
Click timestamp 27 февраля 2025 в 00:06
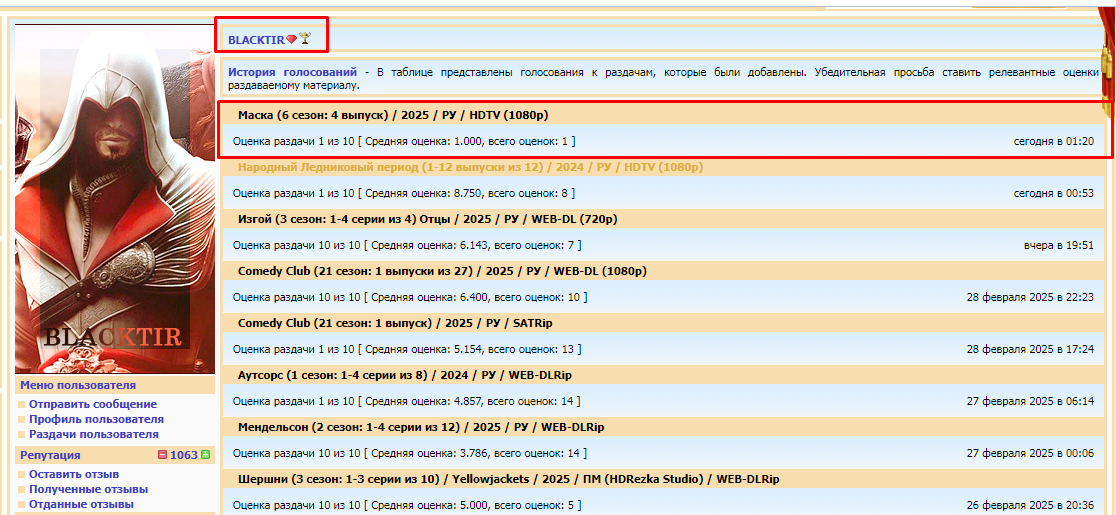tap(1030, 453)
